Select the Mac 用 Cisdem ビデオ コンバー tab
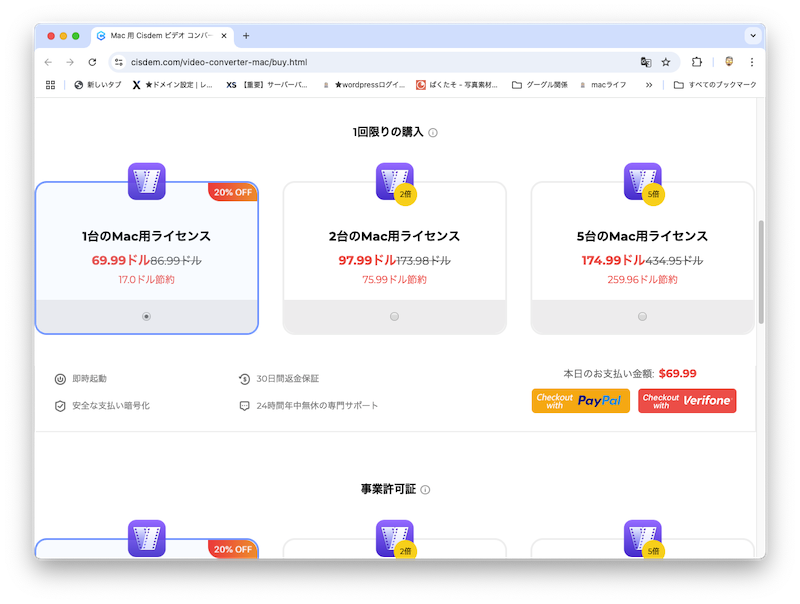Image resolution: width=800 pixels, height=604 pixels. coord(162,36)
